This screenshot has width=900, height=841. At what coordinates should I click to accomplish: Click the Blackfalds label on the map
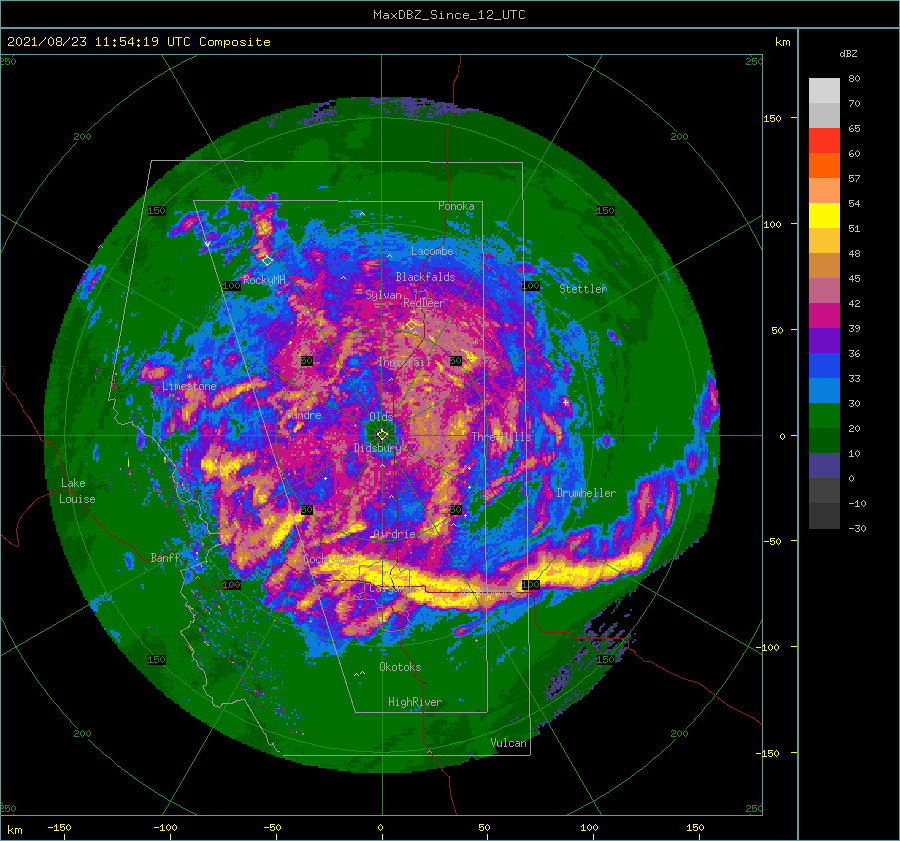[425, 277]
